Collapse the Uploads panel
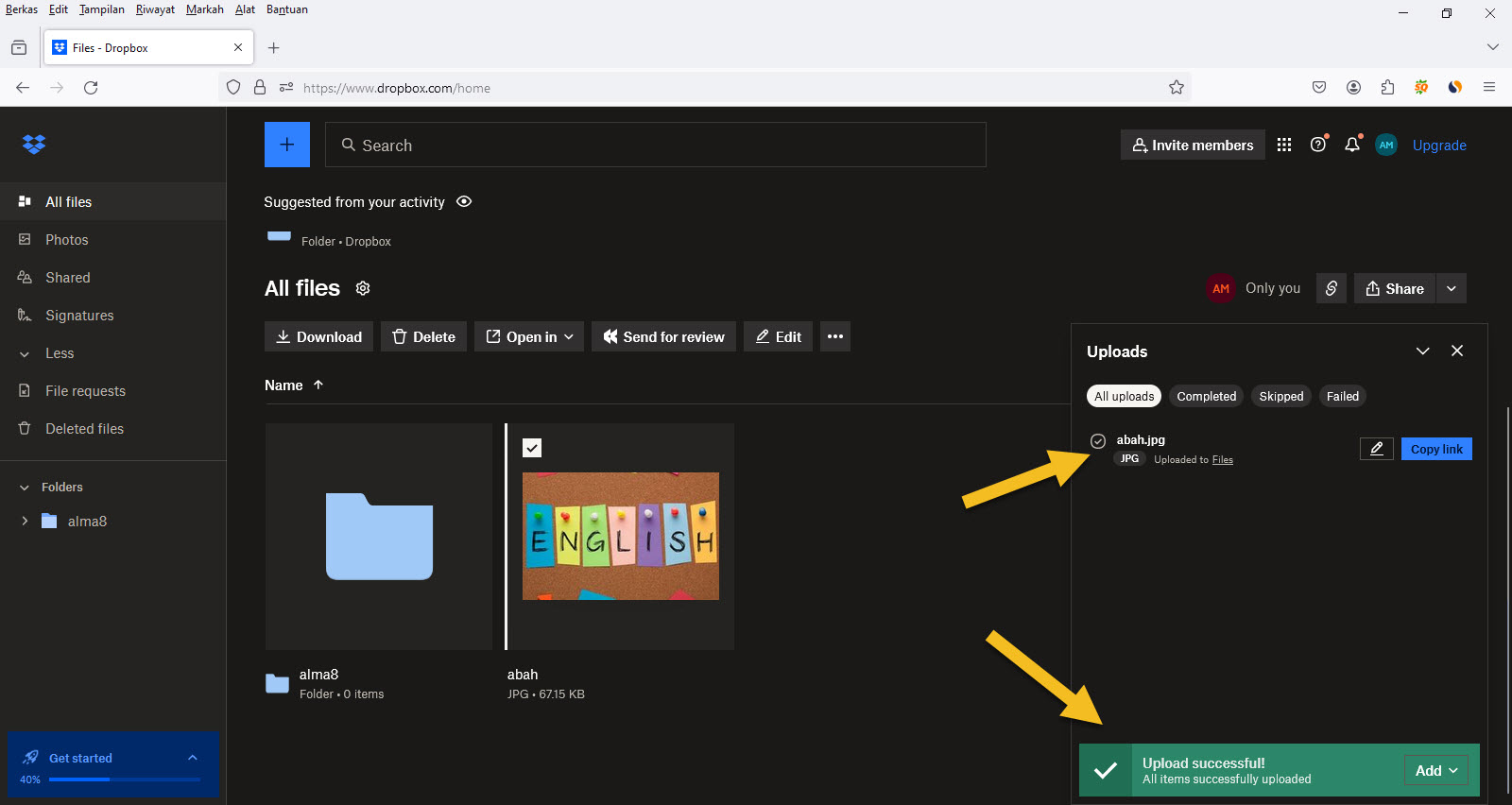 point(1422,351)
